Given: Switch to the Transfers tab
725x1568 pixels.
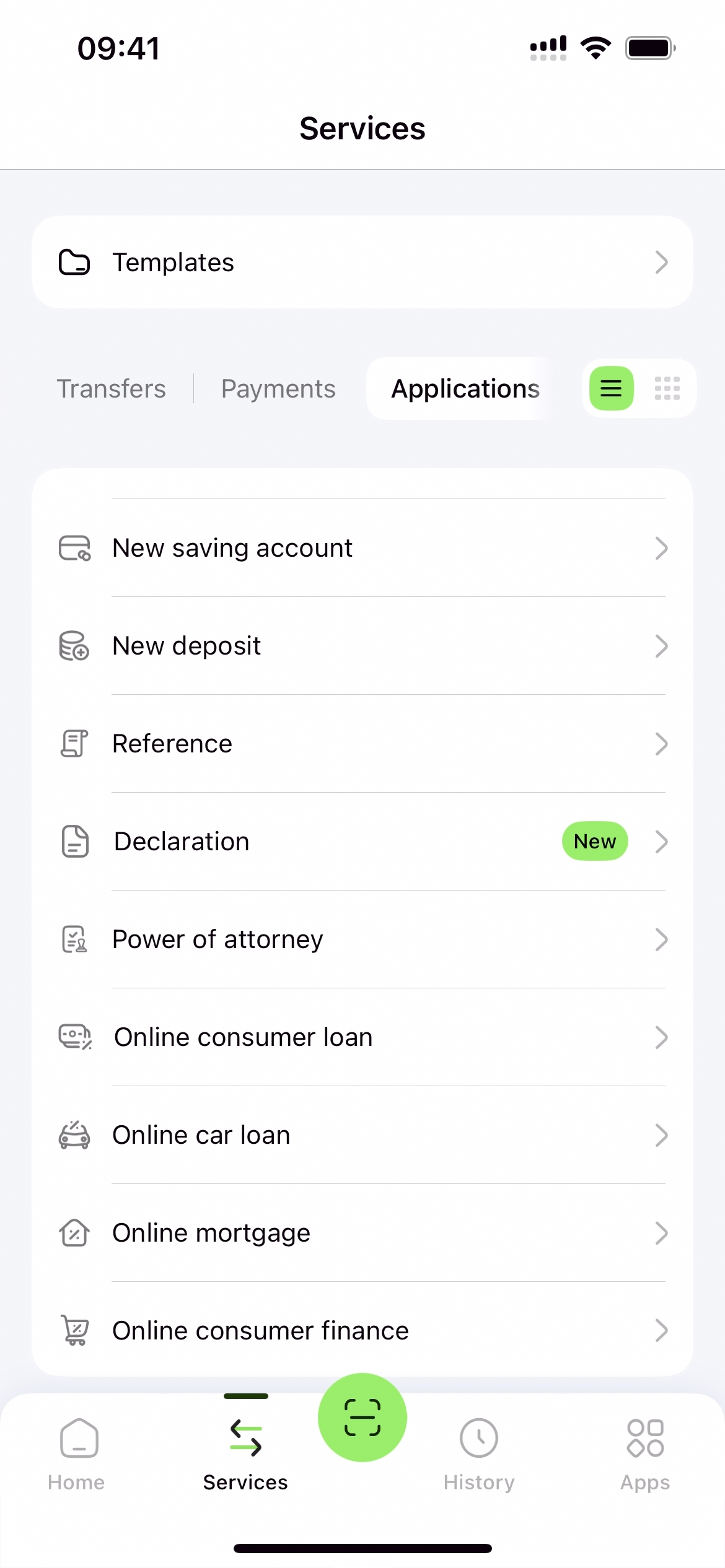Looking at the screenshot, I should 112,389.
